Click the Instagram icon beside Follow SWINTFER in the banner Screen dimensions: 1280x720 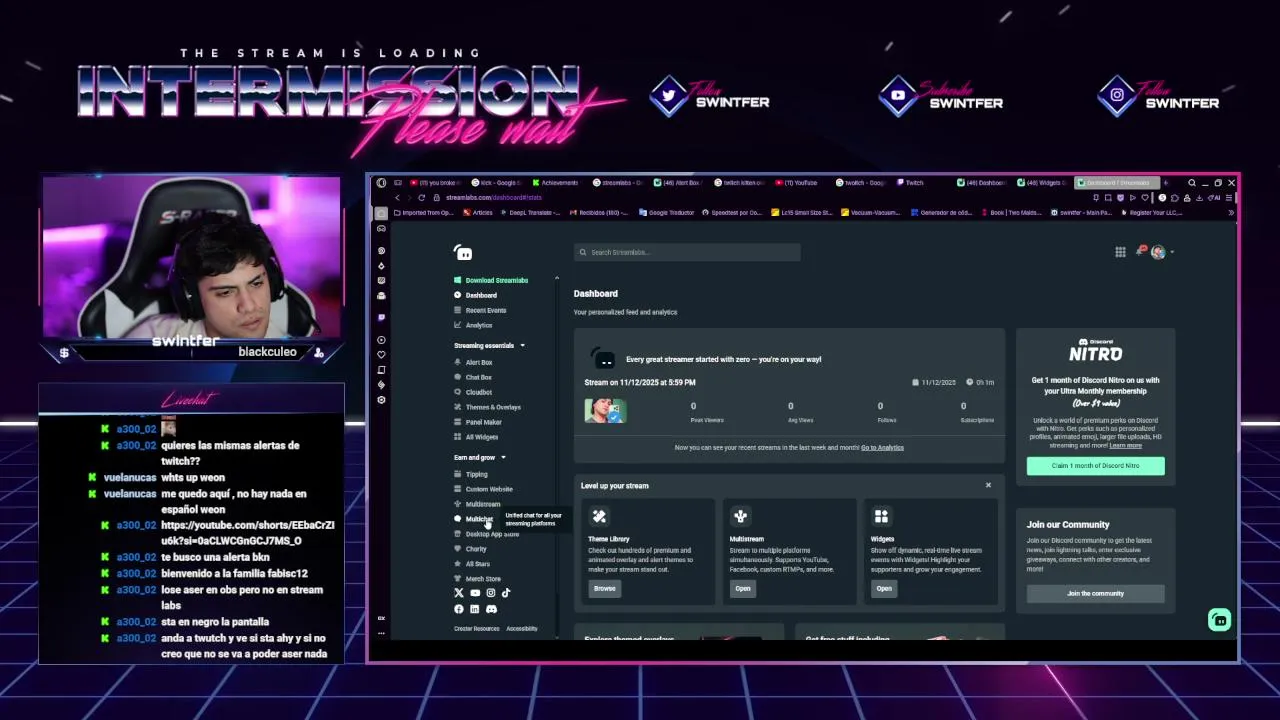coord(1117,96)
